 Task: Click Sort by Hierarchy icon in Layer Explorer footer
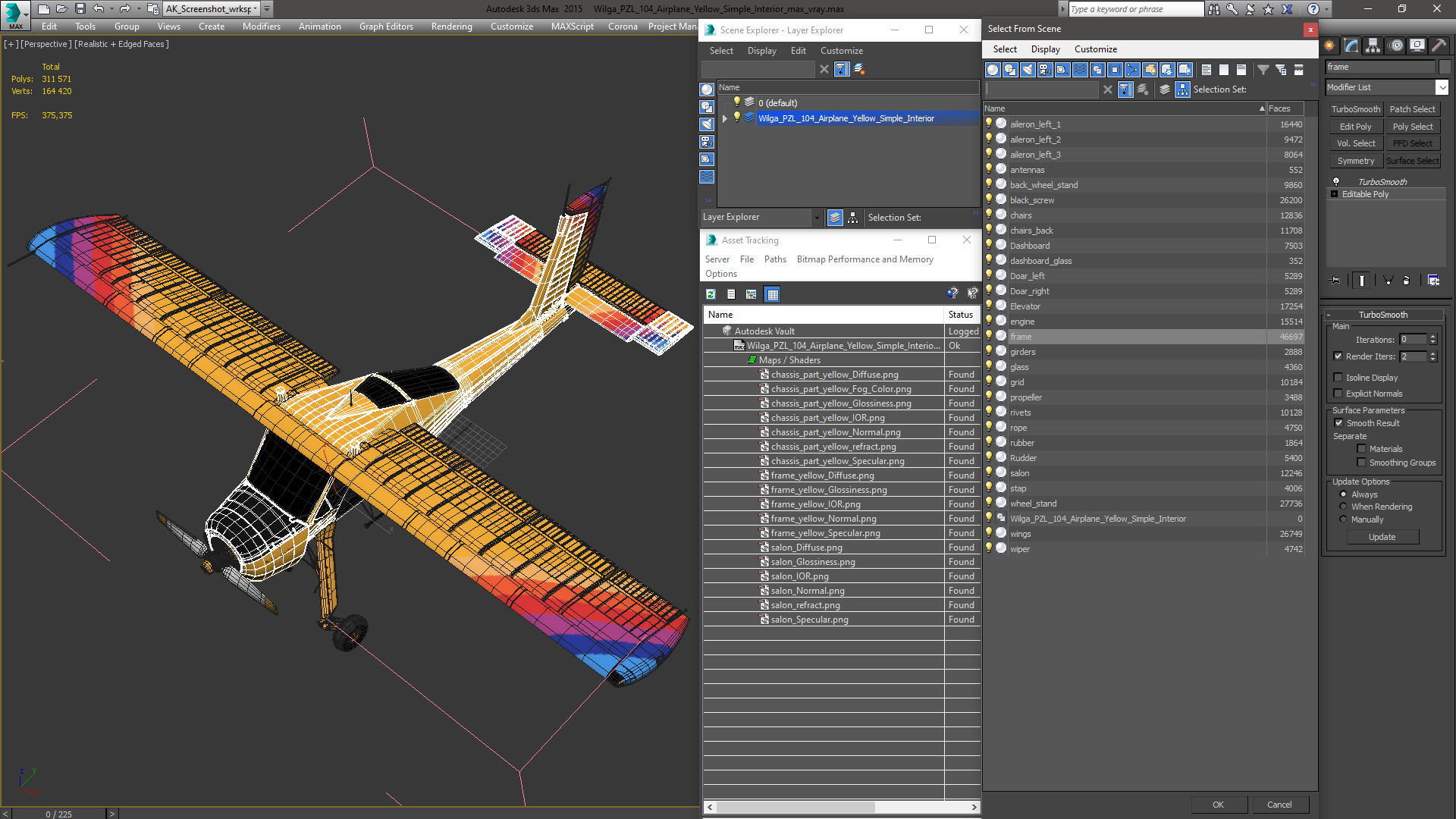(x=853, y=218)
